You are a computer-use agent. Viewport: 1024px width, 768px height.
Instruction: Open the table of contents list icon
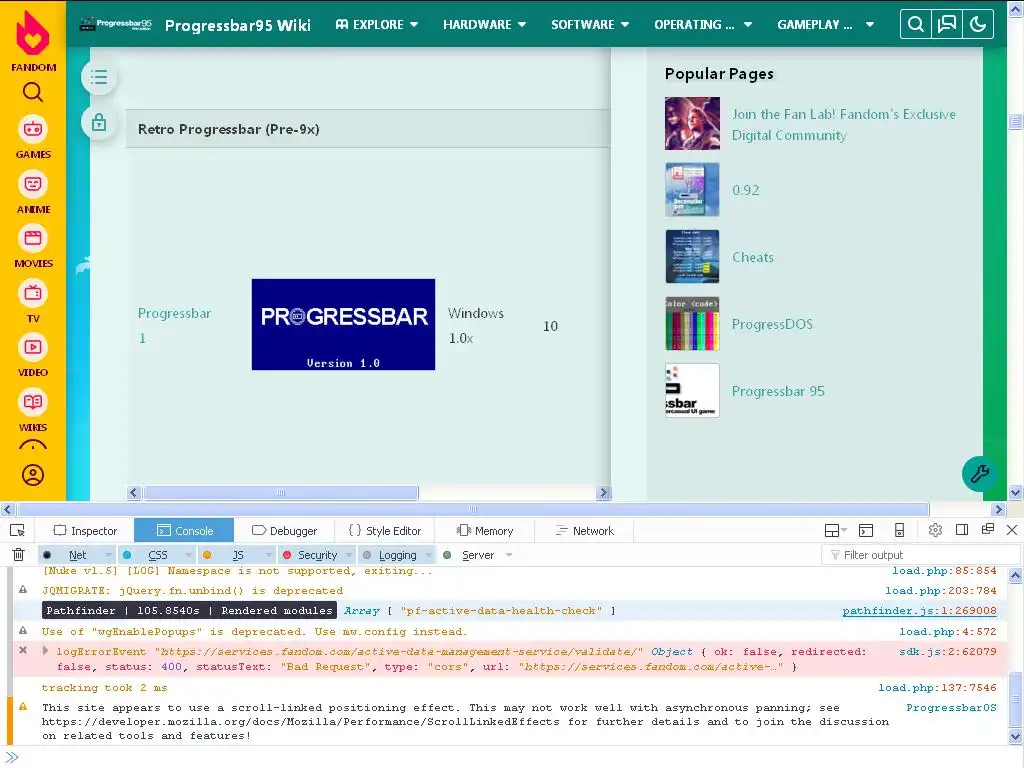pyautogui.click(x=99, y=77)
